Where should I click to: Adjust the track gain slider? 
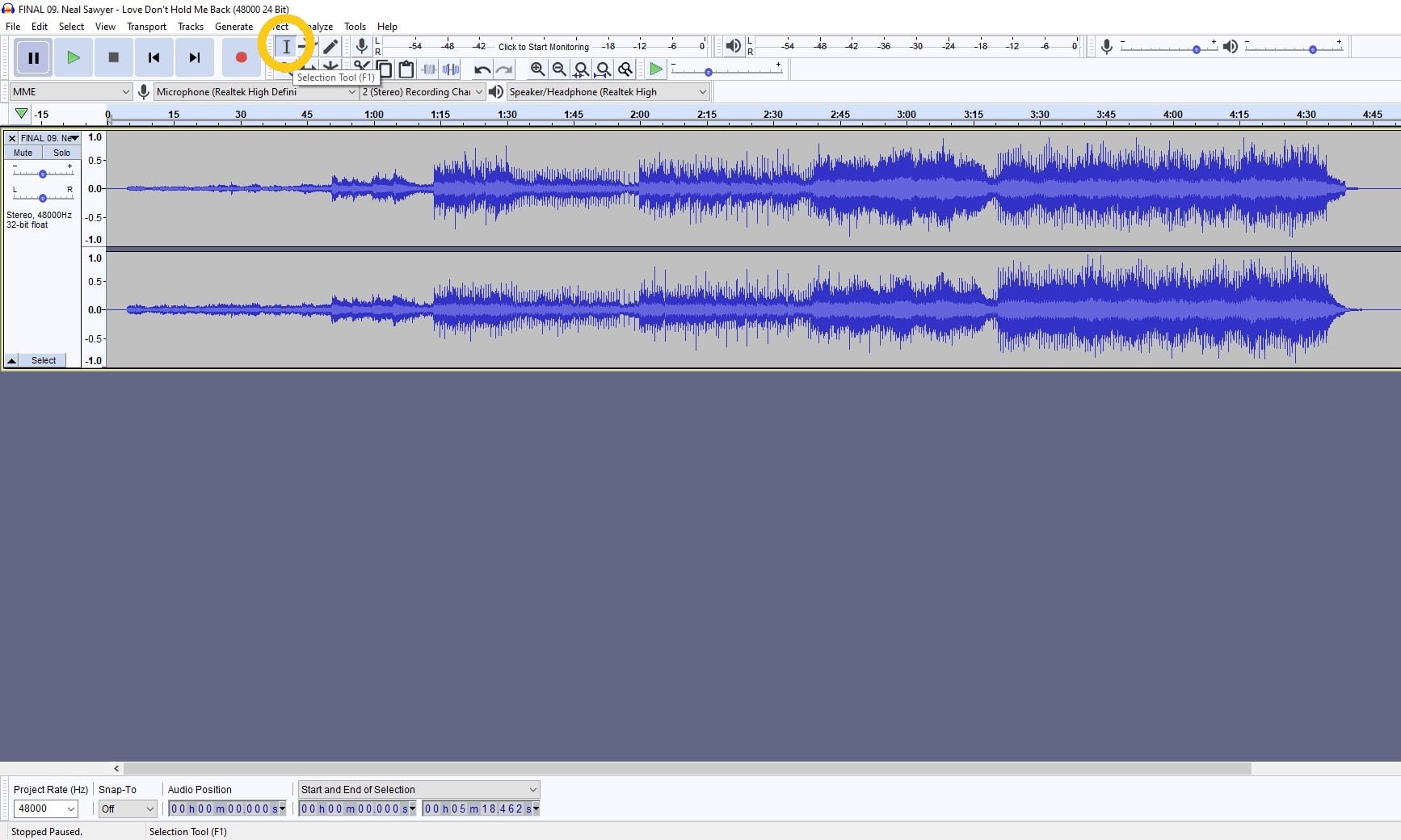[42, 173]
